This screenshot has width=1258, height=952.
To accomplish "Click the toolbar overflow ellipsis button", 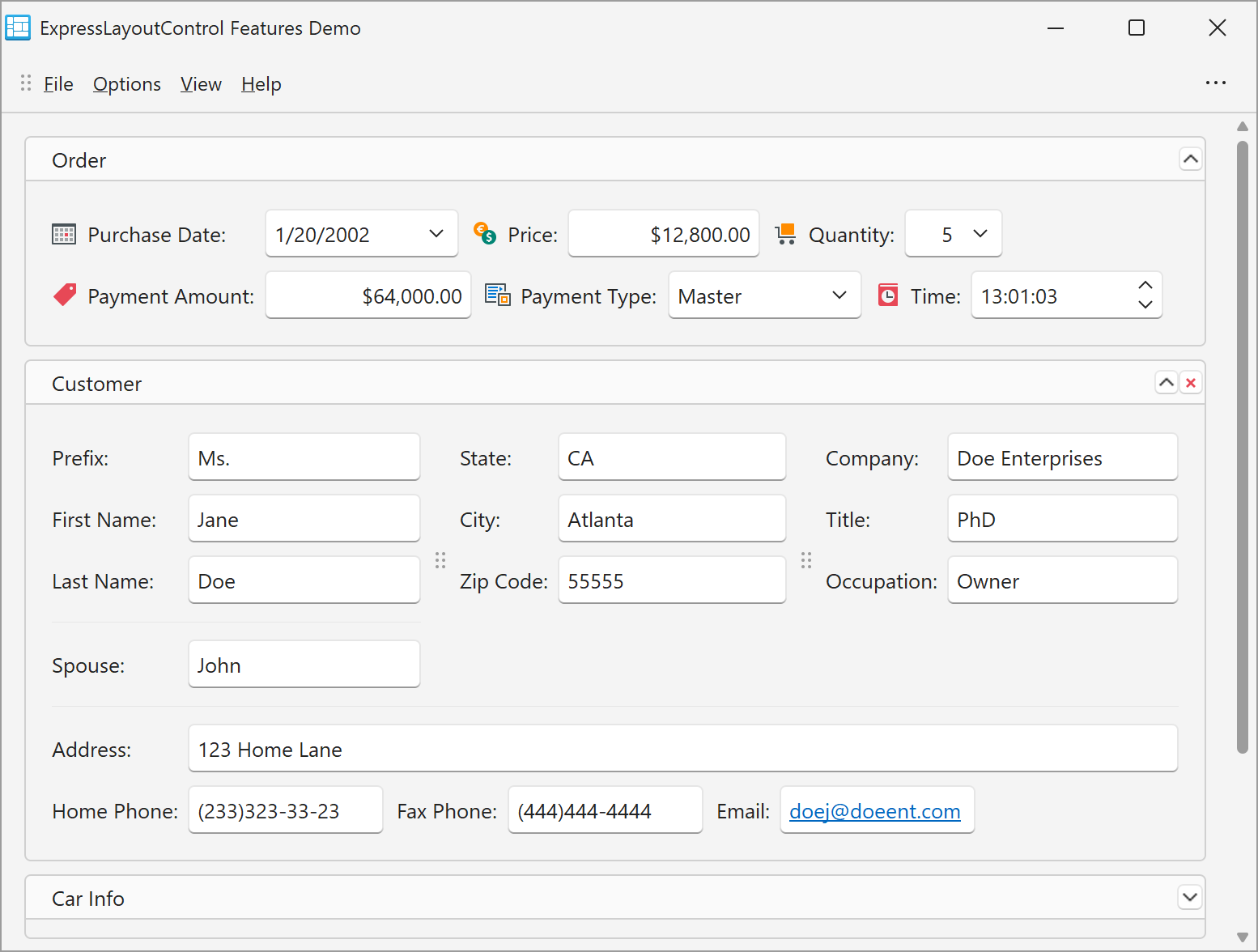I will (1215, 83).
